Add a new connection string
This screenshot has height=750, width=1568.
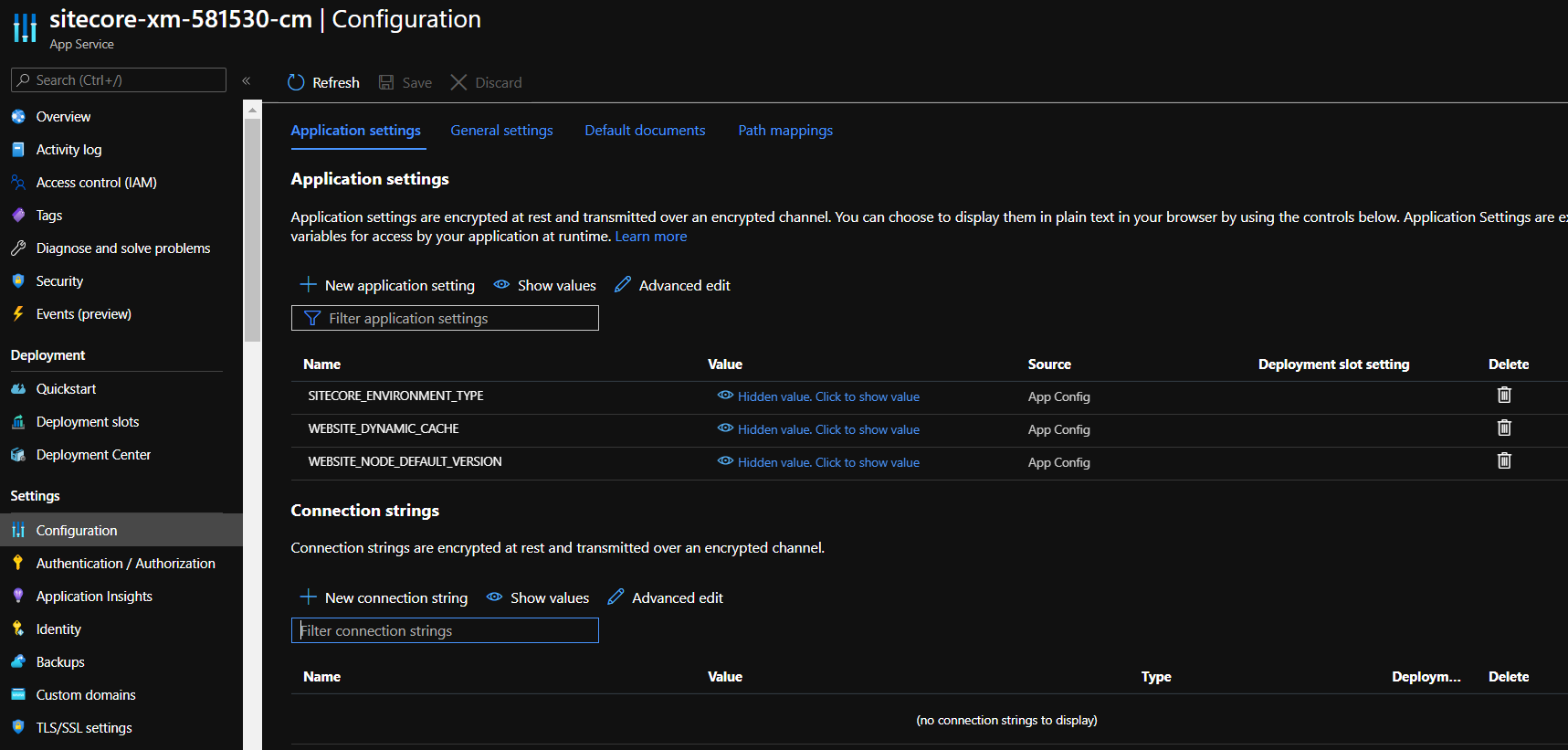[384, 597]
